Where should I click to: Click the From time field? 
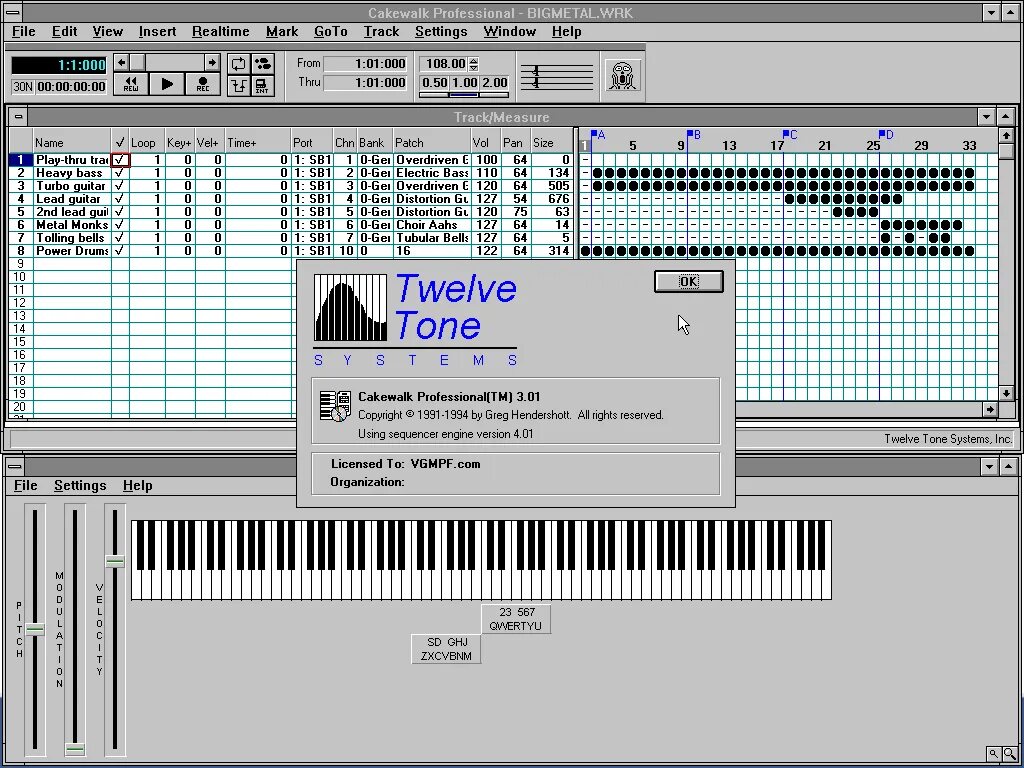click(366, 63)
